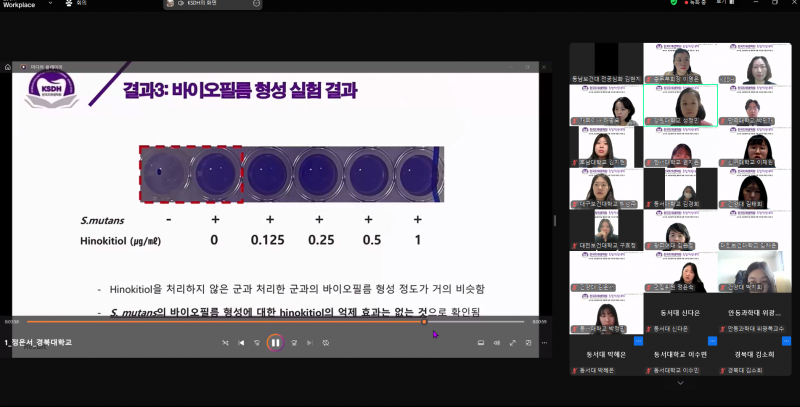Select participant tile 동서대 신다은

tap(680, 314)
